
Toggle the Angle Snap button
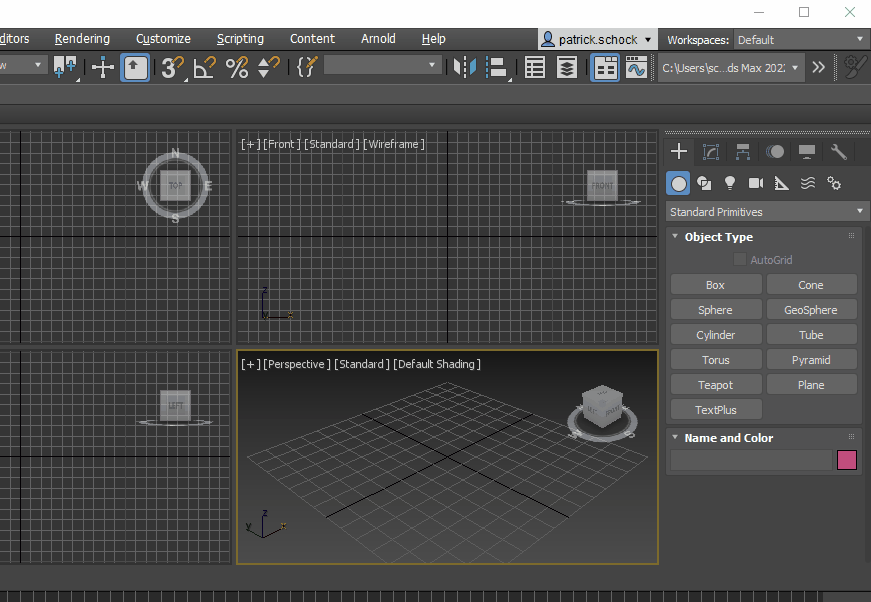click(204, 67)
